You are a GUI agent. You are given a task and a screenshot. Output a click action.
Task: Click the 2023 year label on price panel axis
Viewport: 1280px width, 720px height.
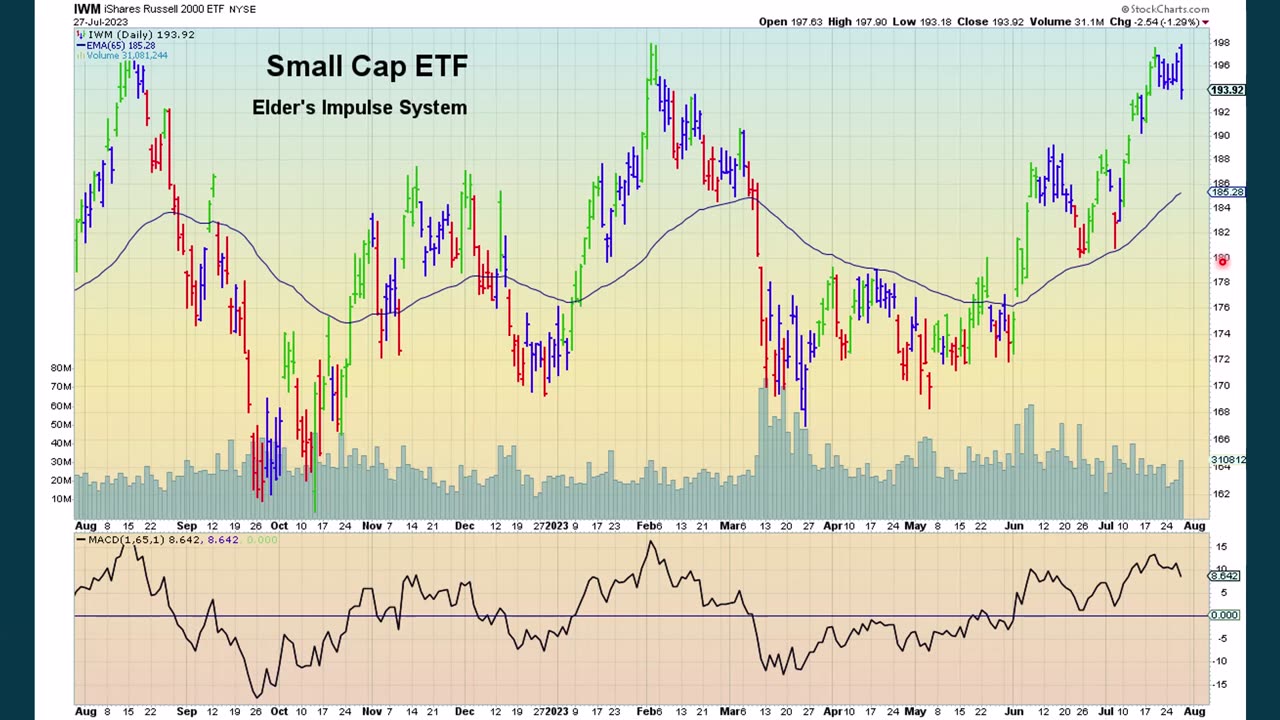point(557,525)
